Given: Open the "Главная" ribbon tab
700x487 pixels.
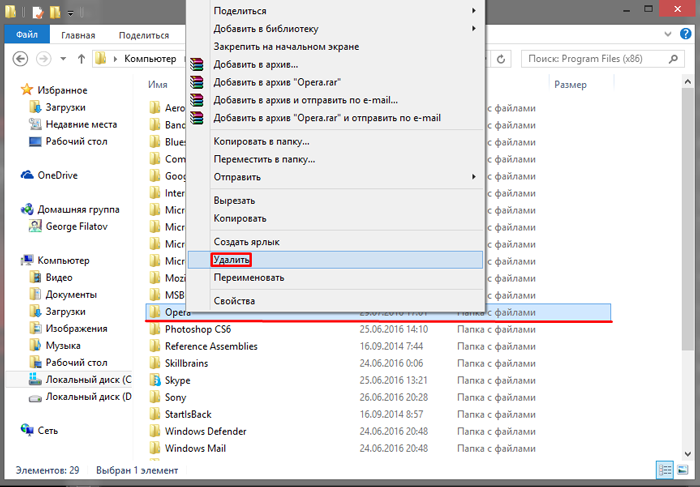Looking at the screenshot, I should pyautogui.click(x=78, y=34).
